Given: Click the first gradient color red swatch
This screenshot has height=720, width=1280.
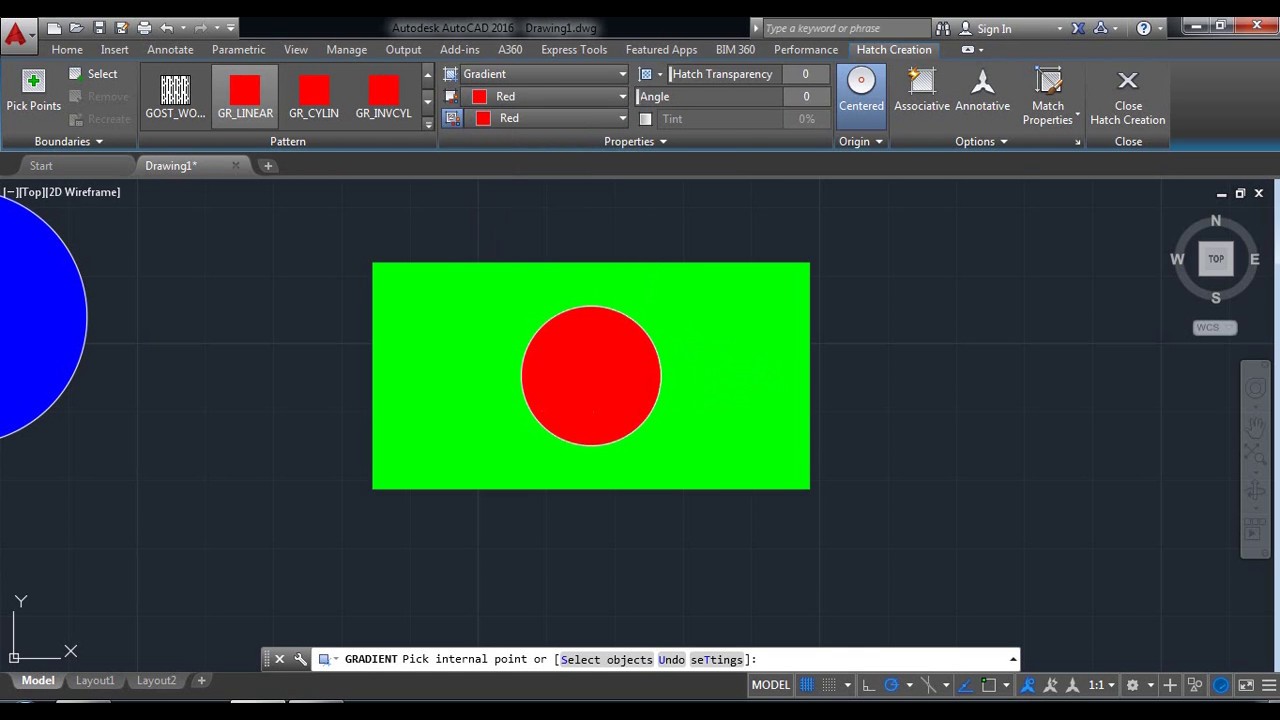Looking at the screenshot, I should [479, 97].
